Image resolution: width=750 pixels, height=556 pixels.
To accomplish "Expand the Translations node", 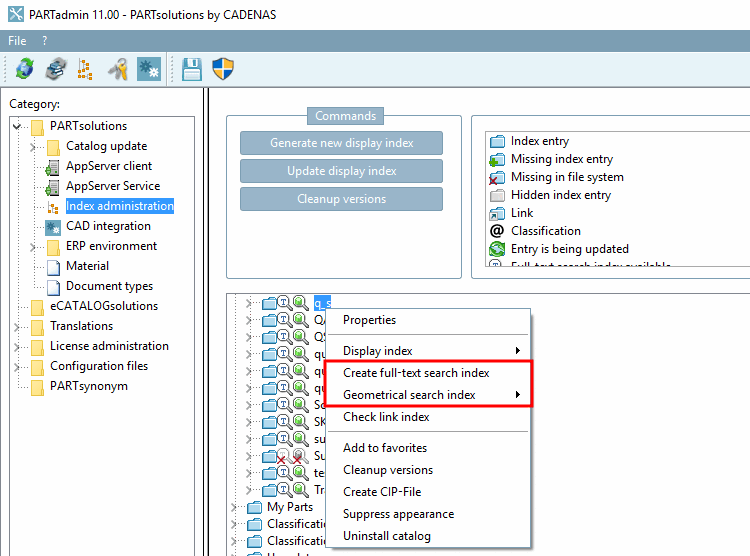I will (17, 327).
